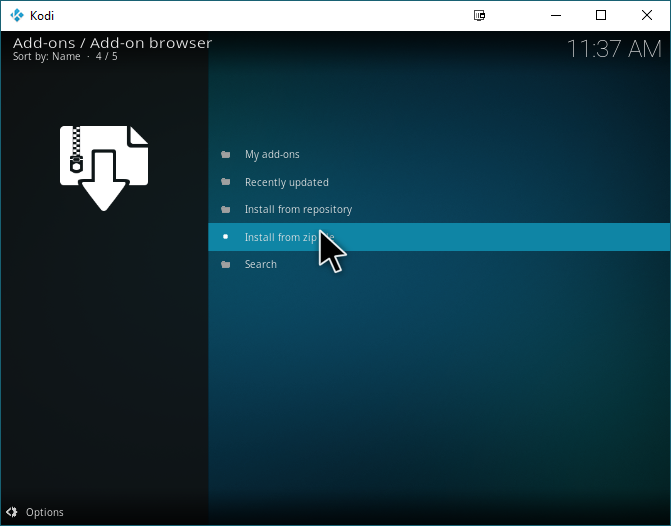
Task: Minimize the Kodi window
Action: (556, 15)
